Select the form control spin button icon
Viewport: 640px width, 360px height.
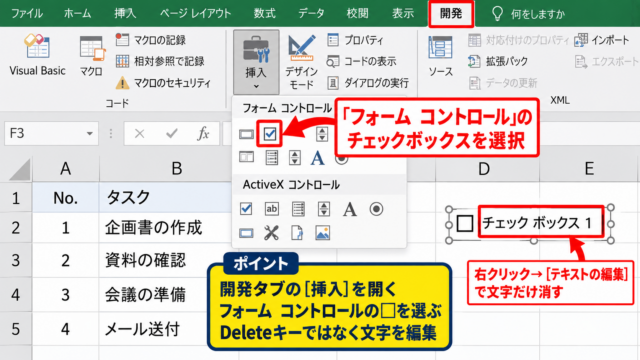click(322, 134)
